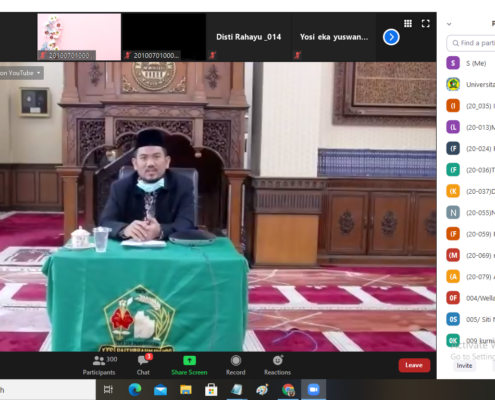
Task: Select participant (20-036) in the list
Action: pos(470,170)
